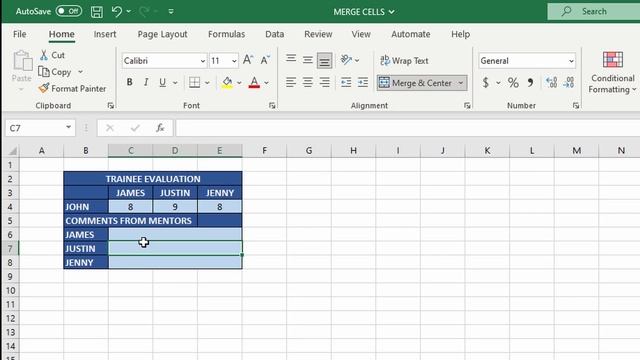Open the File tab

(x=20, y=34)
